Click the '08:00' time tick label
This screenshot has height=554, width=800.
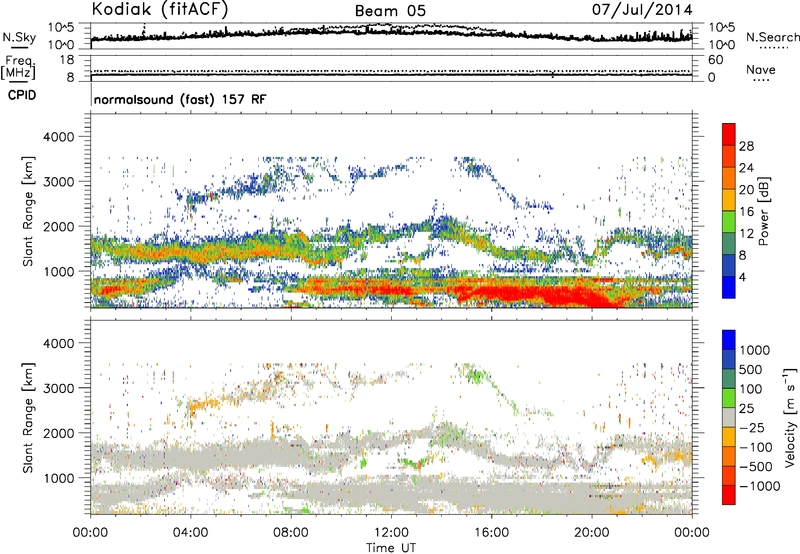coord(290,533)
